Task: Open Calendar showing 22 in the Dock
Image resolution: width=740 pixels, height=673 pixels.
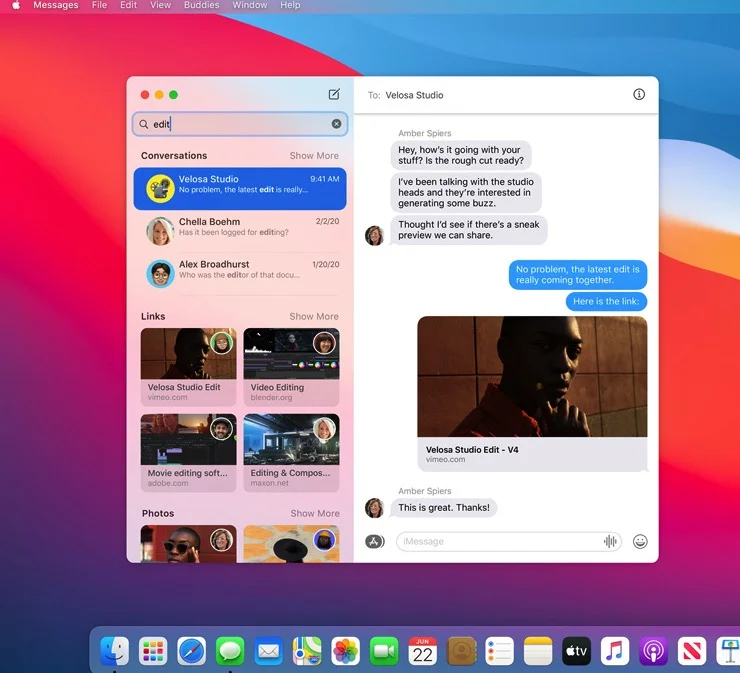Action: pos(422,651)
